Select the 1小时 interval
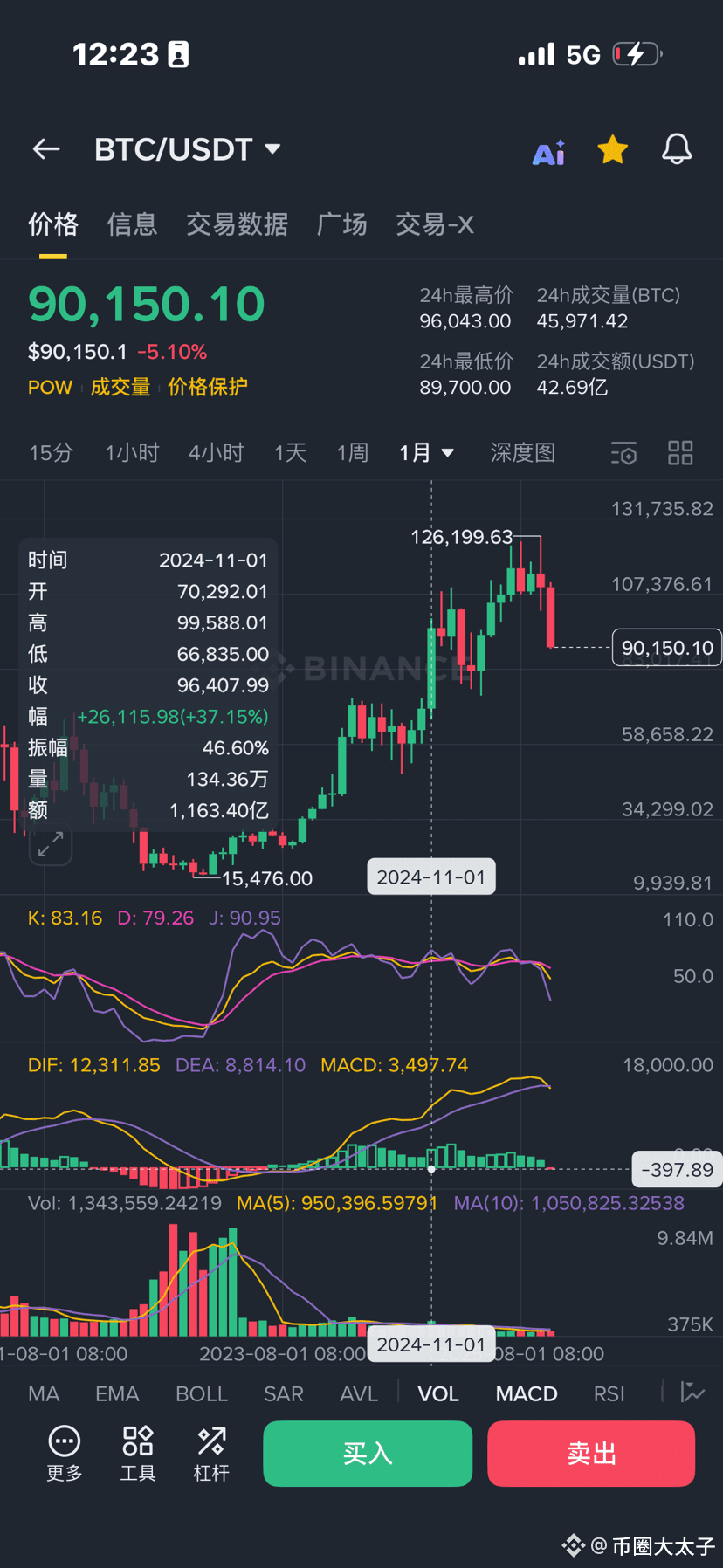 click(132, 453)
